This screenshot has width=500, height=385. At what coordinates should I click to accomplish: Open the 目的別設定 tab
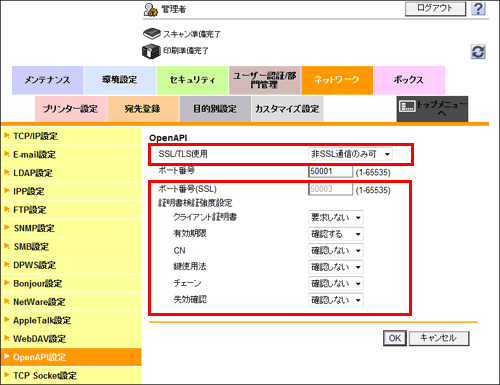coord(215,109)
